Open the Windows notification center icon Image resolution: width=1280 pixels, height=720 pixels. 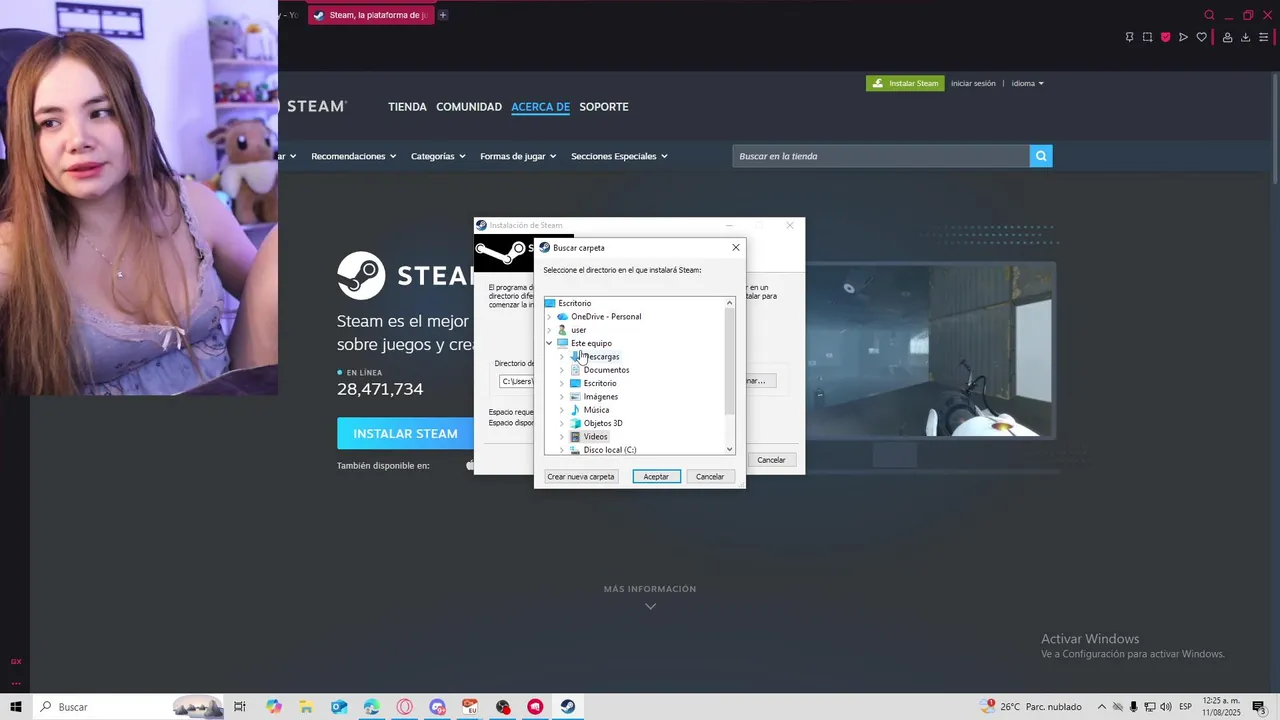(1259, 707)
